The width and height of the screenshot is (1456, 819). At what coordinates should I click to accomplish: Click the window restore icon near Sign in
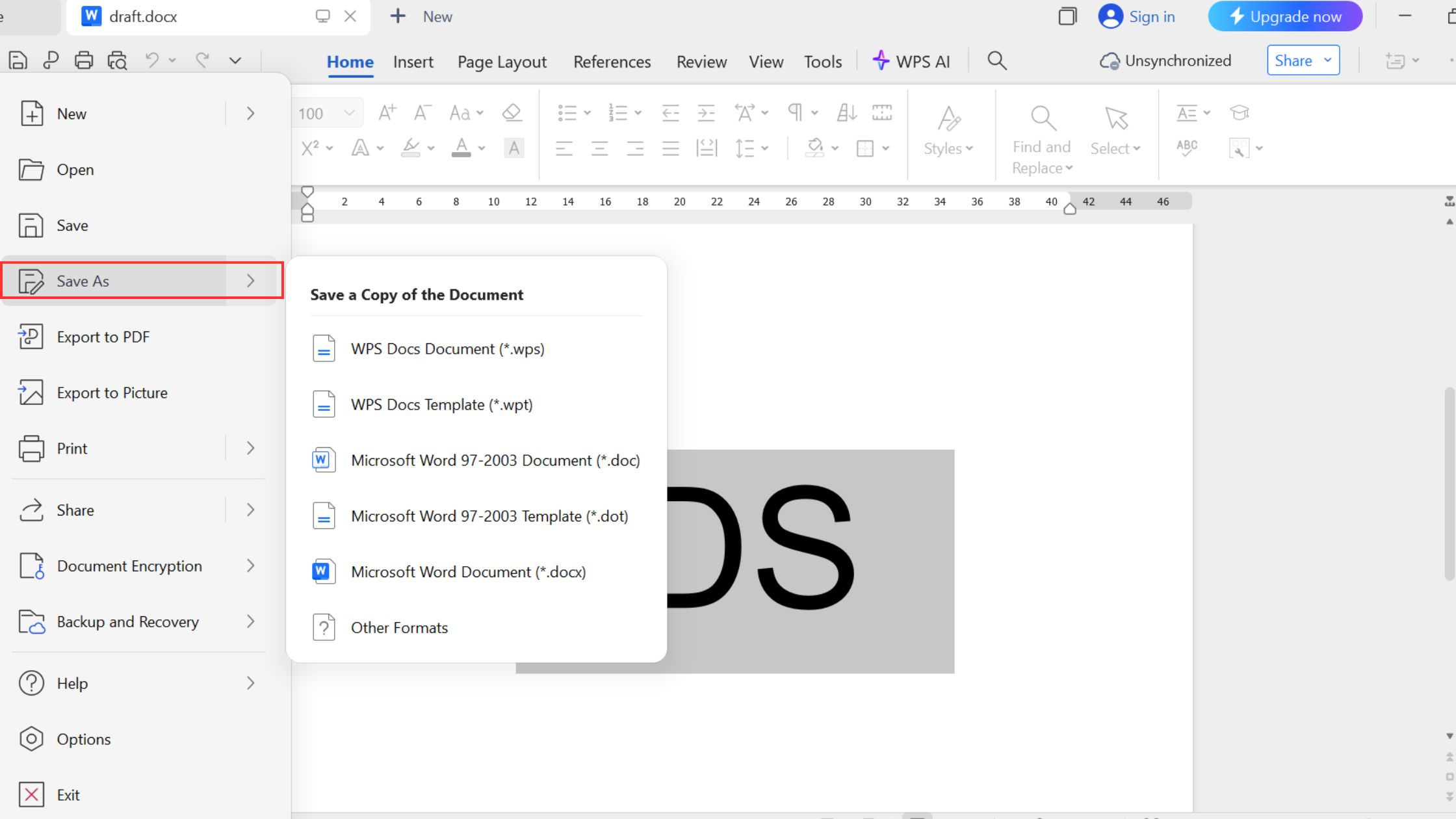click(x=1067, y=16)
